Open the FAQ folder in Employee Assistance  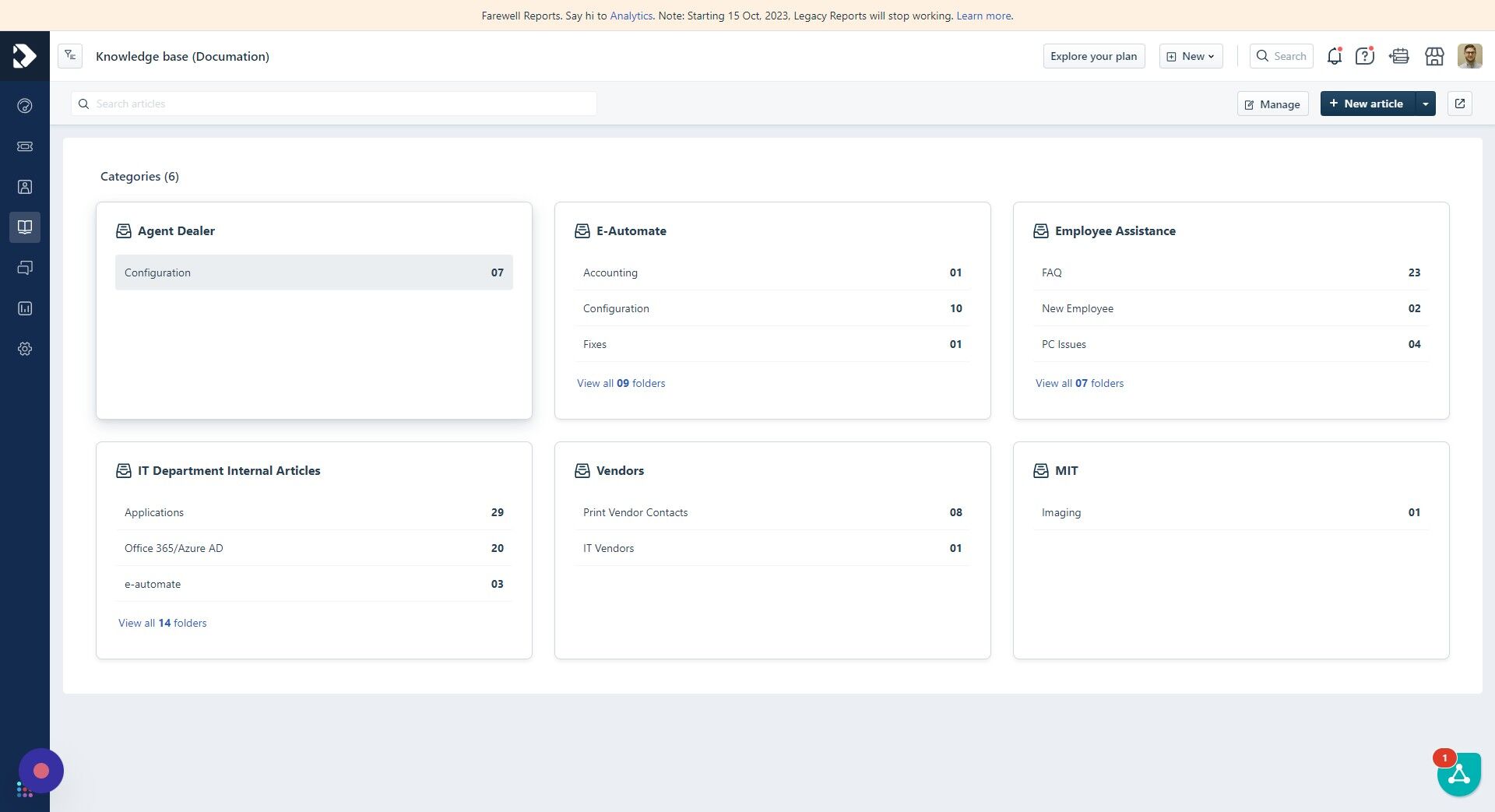click(x=1229, y=272)
